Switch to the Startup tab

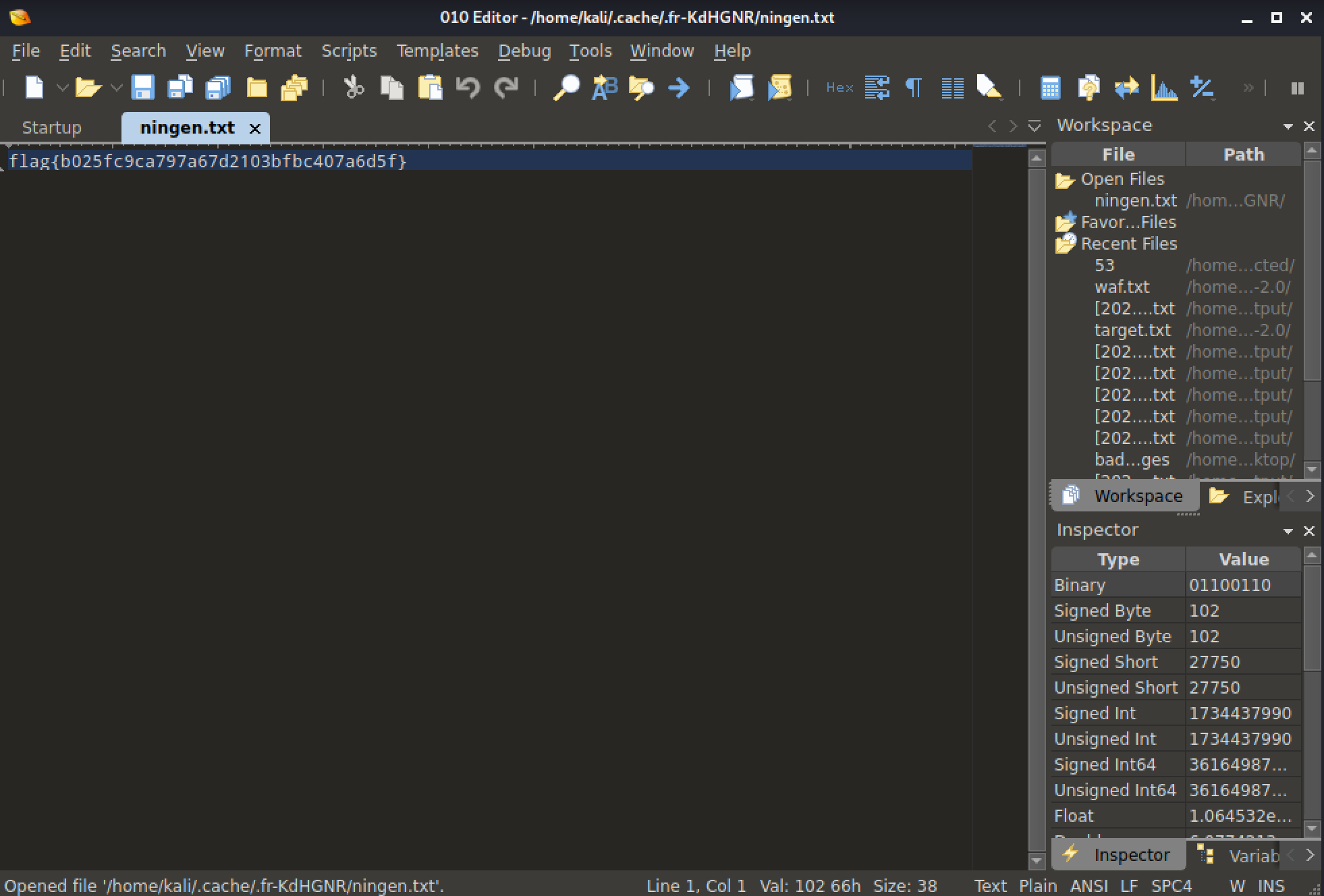[51, 128]
